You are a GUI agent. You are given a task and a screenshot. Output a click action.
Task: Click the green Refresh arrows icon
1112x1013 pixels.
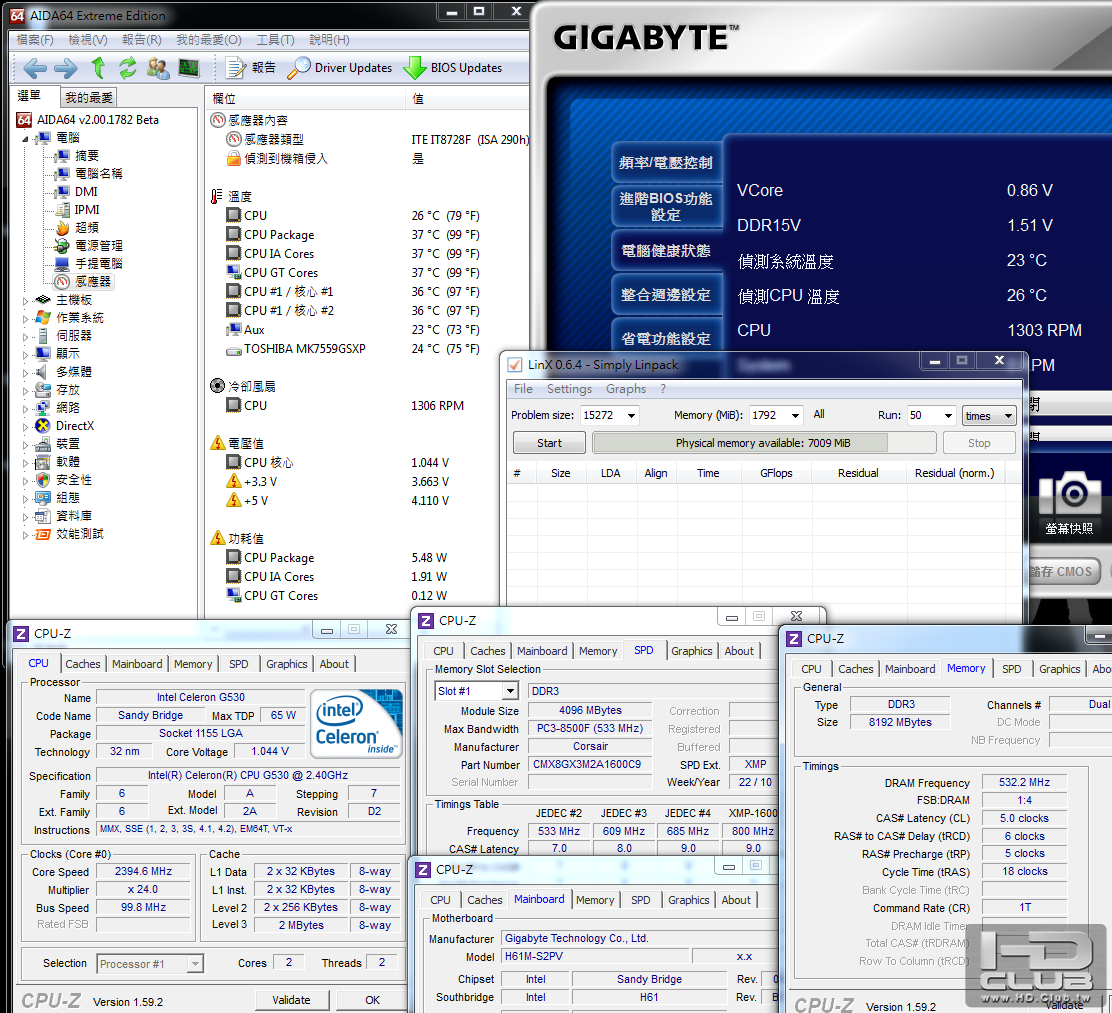[x=127, y=68]
